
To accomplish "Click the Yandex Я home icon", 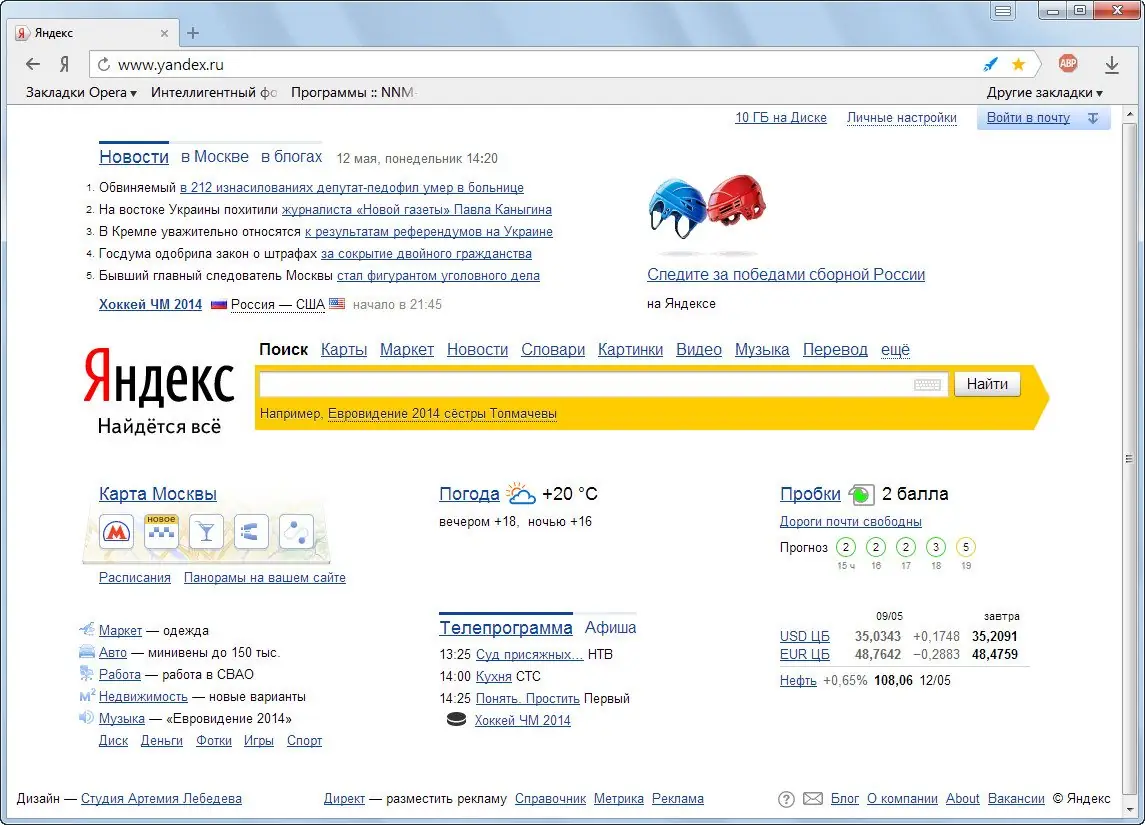I will pyautogui.click(x=64, y=64).
